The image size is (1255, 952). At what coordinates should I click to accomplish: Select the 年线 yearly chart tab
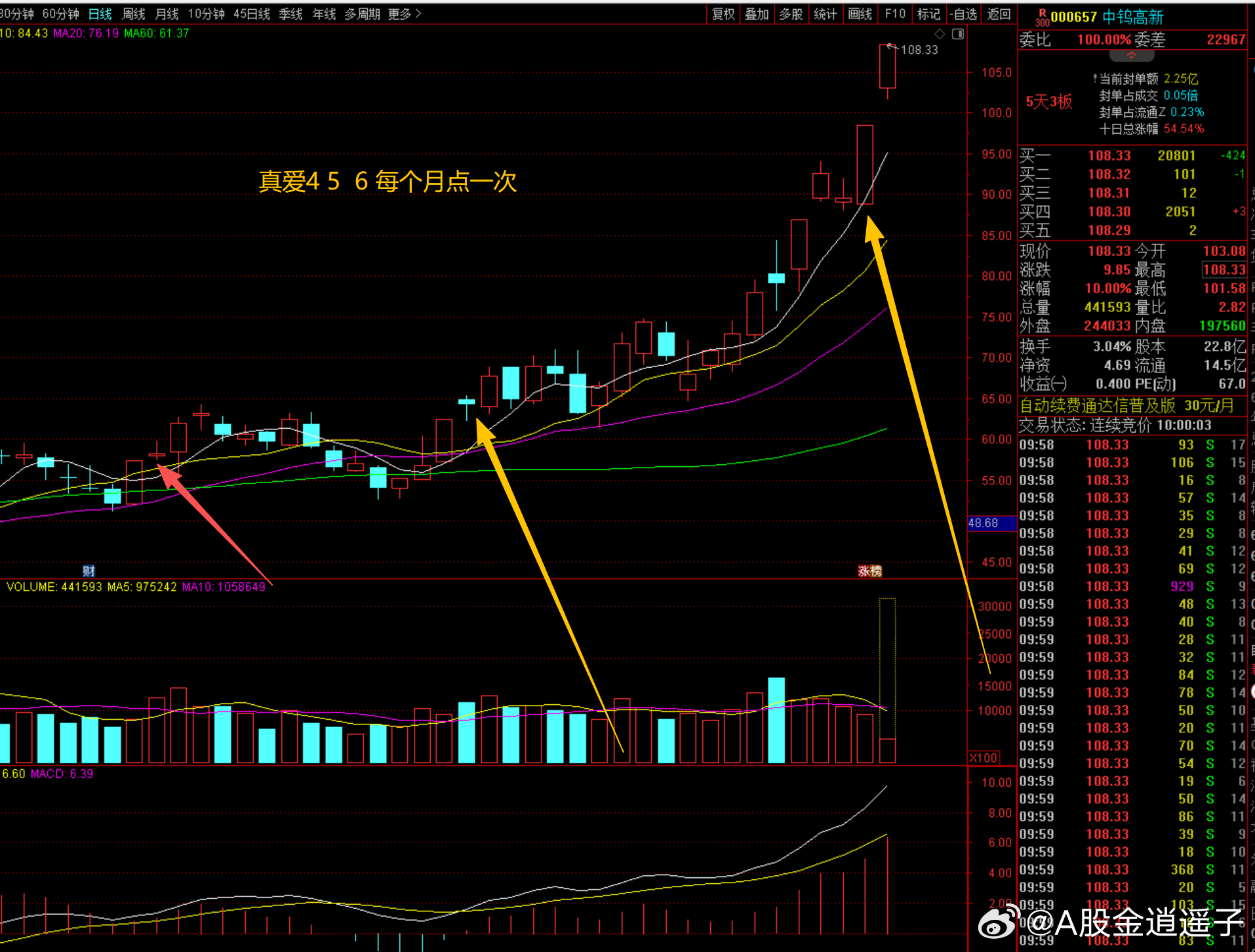click(324, 14)
